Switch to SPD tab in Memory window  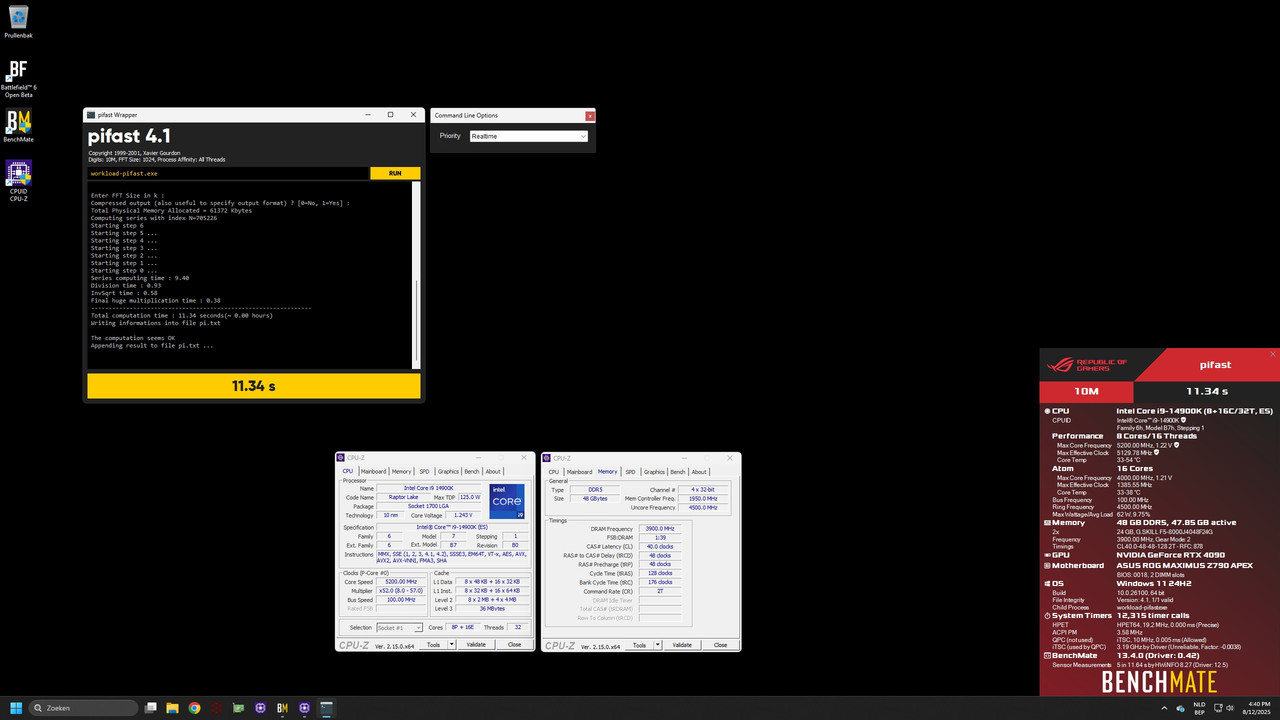630,471
